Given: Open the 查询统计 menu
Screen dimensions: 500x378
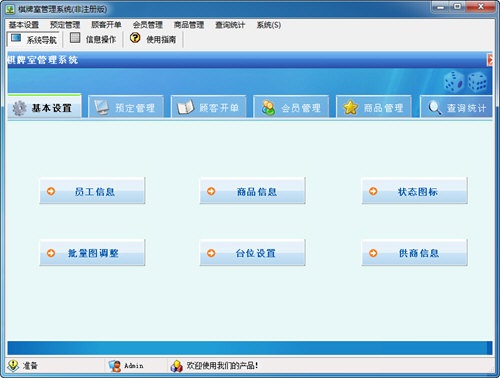Looking at the screenshot, I should pos(230,25).
